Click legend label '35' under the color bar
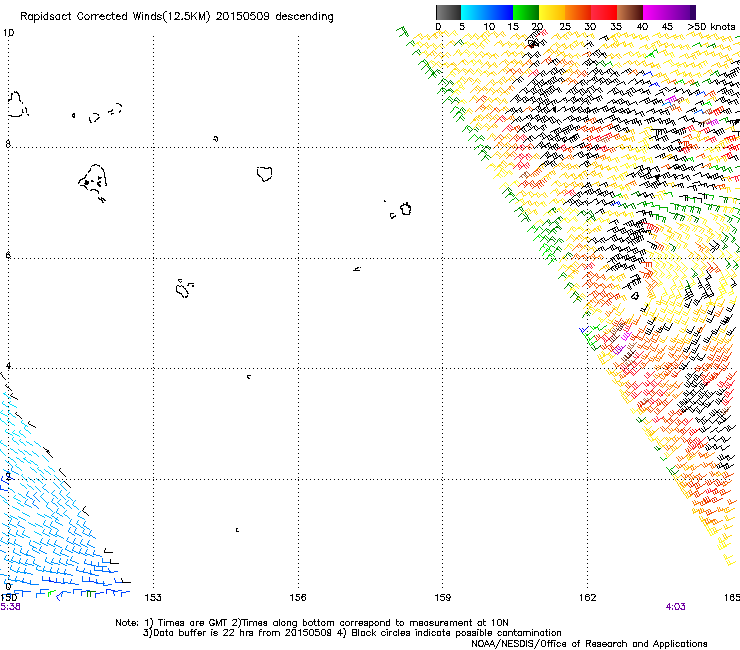The width and height of the screenshot is (740, 650). [x=616, y=27]
